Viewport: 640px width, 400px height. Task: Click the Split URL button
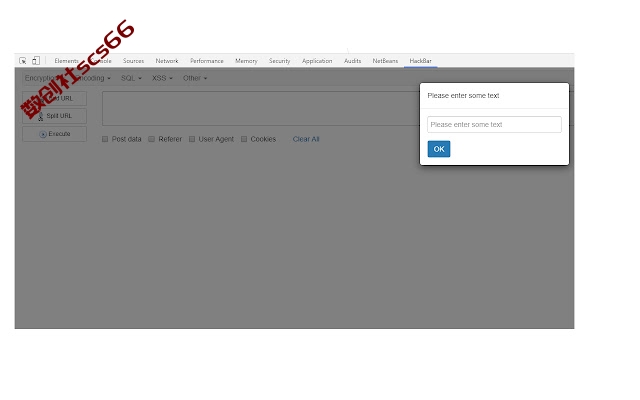(55, 116)
